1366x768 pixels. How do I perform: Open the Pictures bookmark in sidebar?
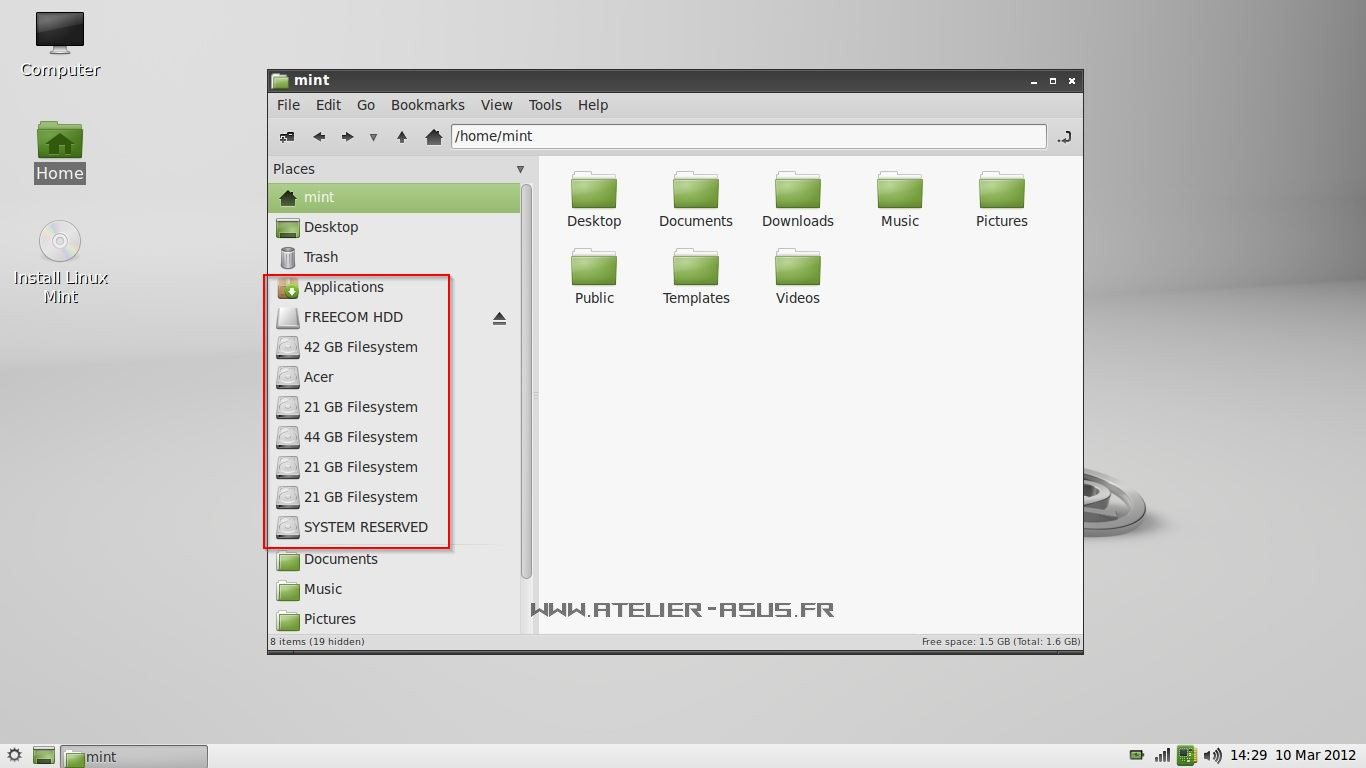pos(394,619)
